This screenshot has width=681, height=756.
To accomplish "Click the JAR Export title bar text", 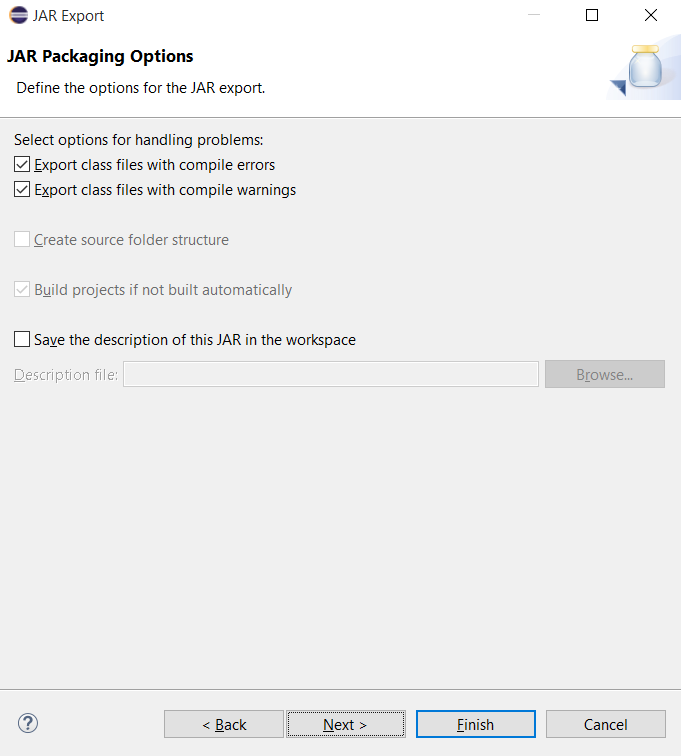I will coord(68,16).
